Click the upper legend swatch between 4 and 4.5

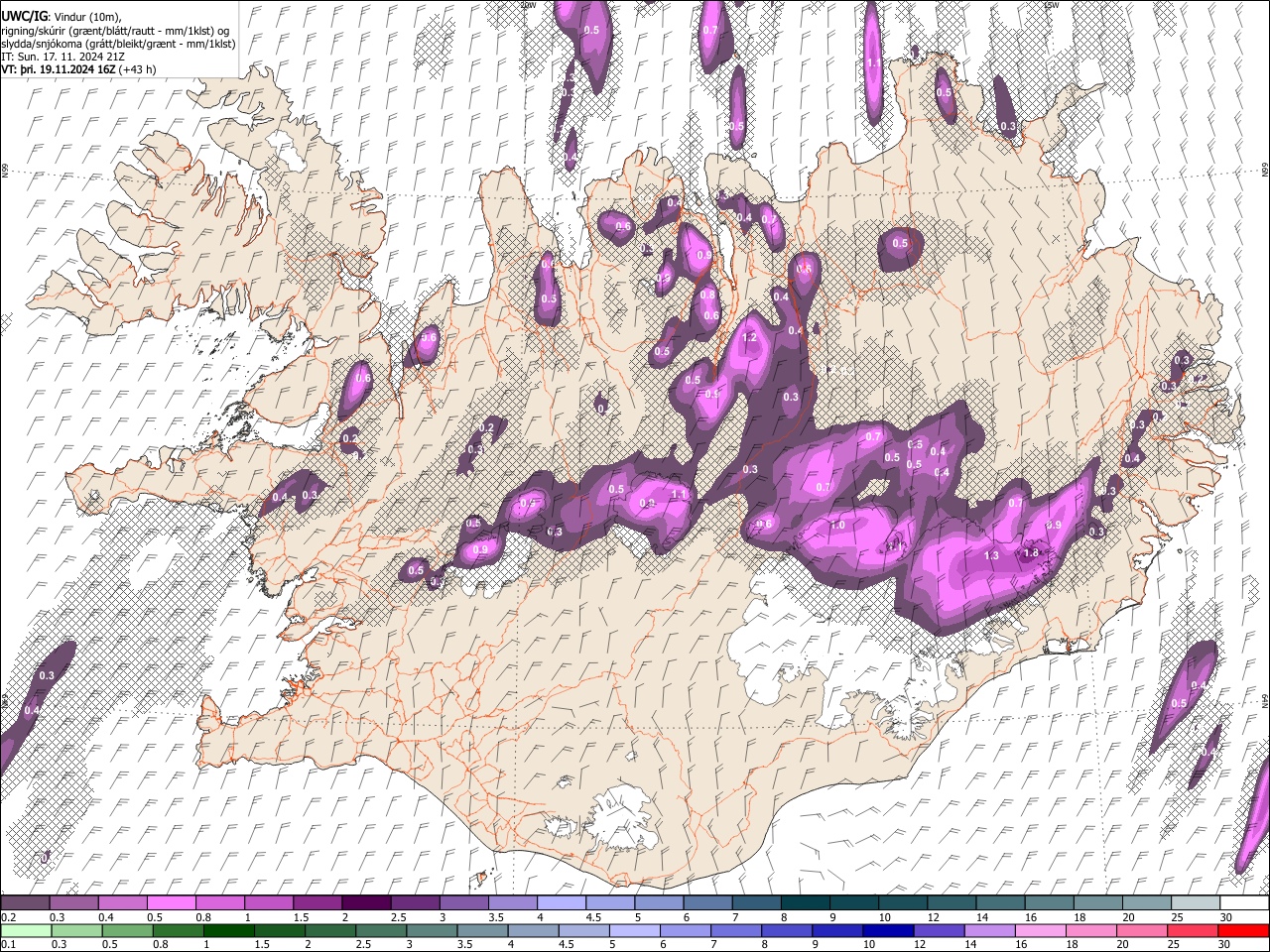coord(561,903)
